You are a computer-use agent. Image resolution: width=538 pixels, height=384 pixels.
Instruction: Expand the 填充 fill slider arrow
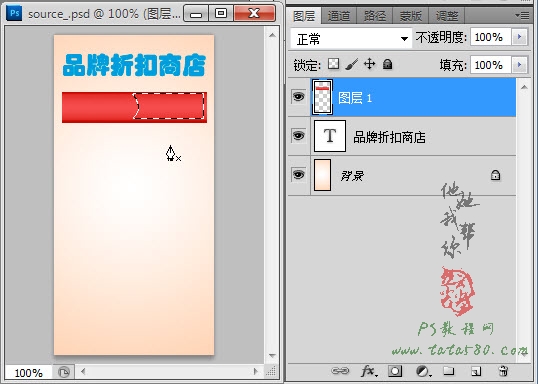(x=519, y=65)
